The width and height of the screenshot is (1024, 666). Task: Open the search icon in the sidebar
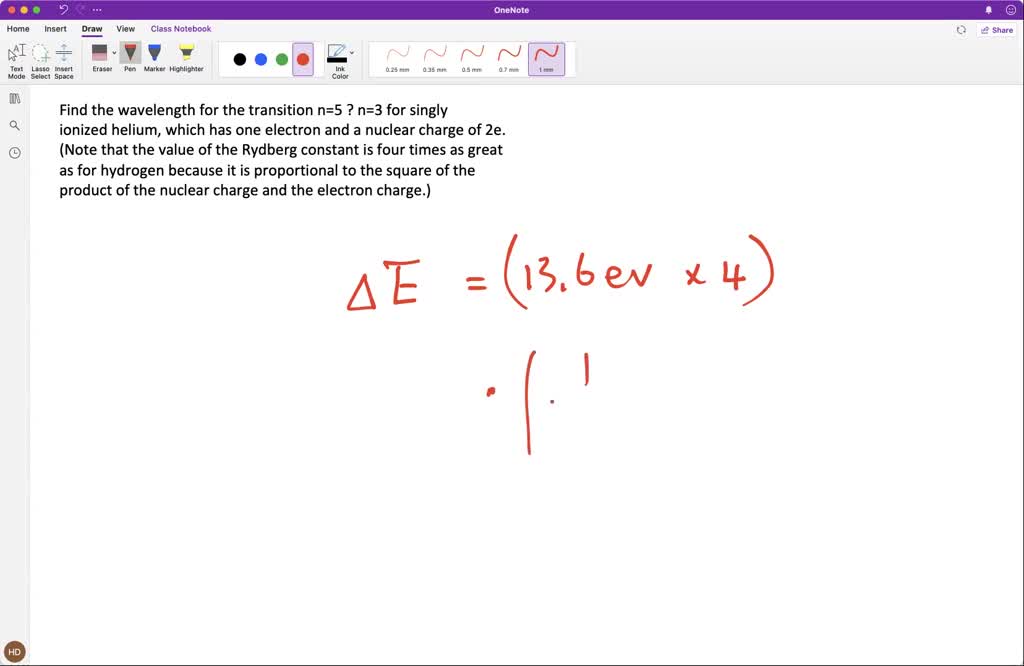point(14,125)
